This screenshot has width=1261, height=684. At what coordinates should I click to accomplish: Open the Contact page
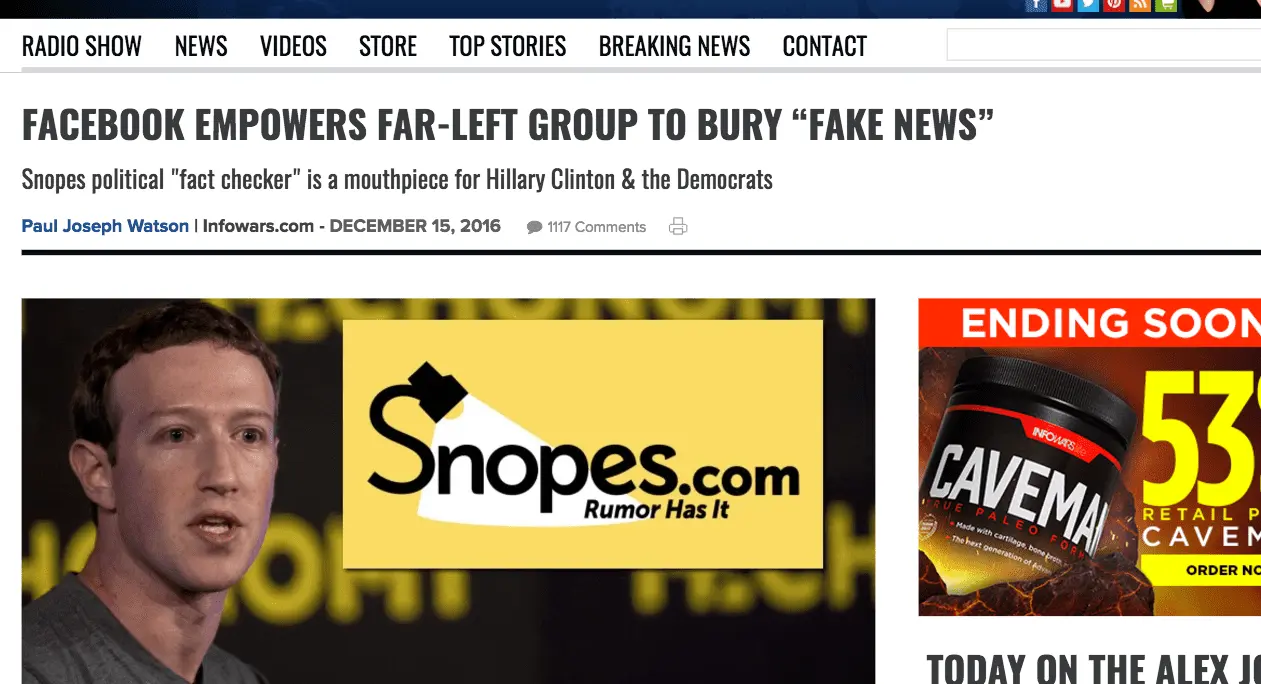tap(824, 46)
